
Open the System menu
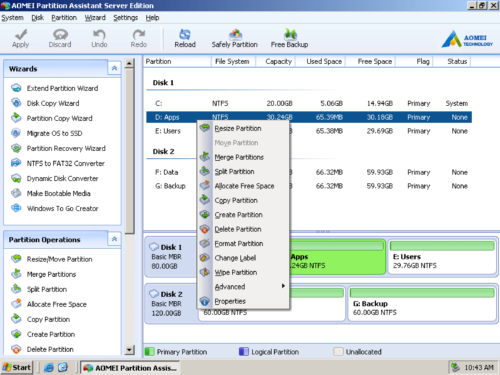(12, 18)
